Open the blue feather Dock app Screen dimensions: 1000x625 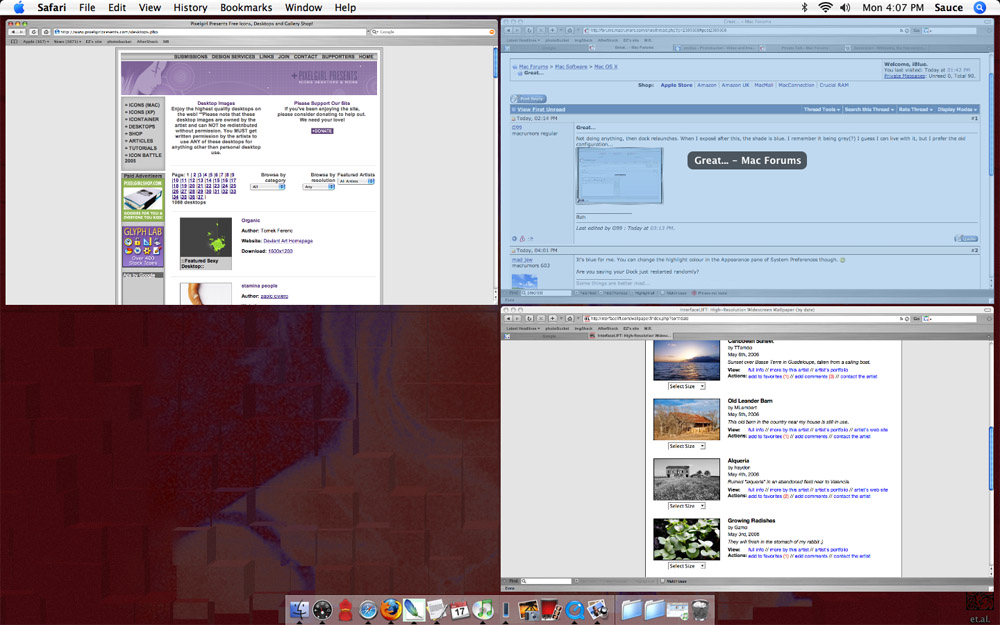coord(414,610)
